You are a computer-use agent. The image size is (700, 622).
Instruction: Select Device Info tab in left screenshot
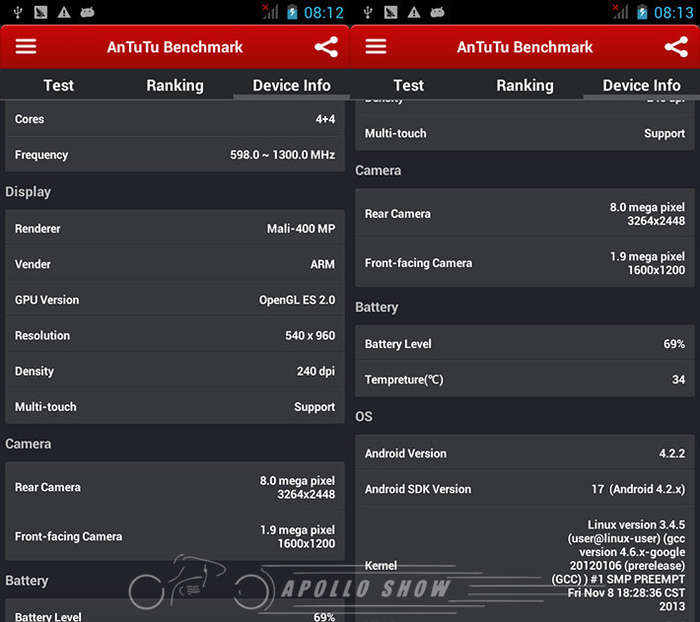click(292, 85)
